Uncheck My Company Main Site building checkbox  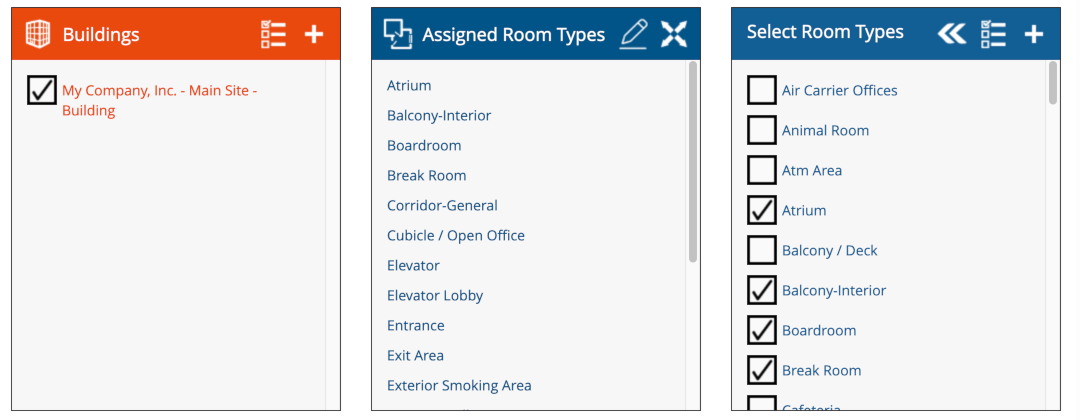pos(41,90)
